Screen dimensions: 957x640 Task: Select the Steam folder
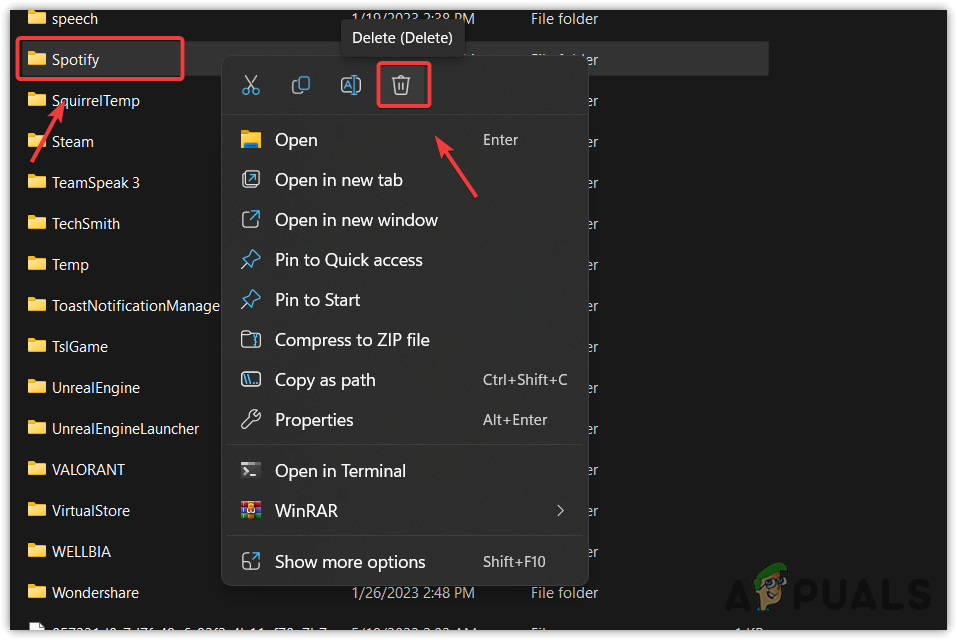pos(73,142)
